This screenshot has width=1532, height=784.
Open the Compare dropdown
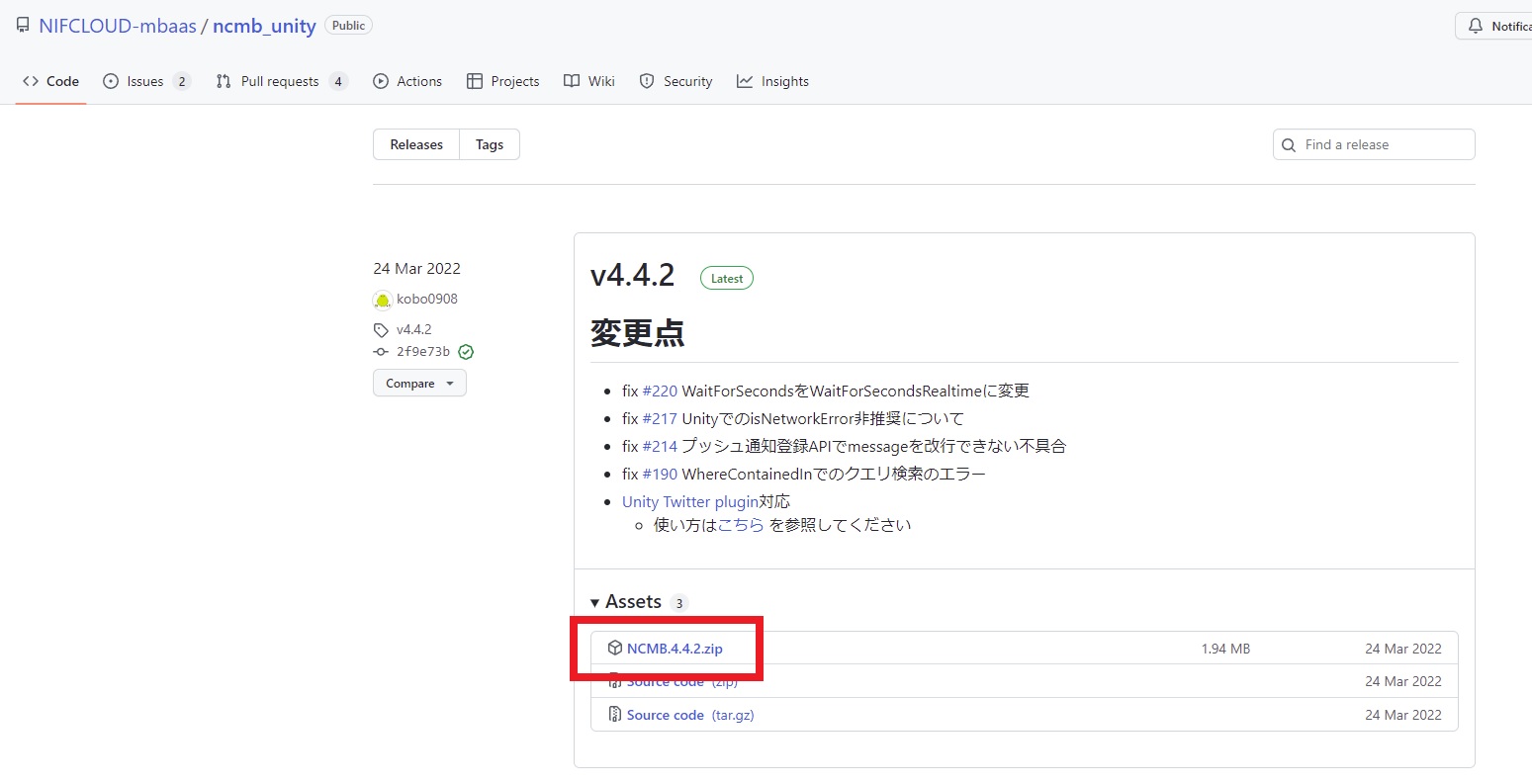pos(418,383)
